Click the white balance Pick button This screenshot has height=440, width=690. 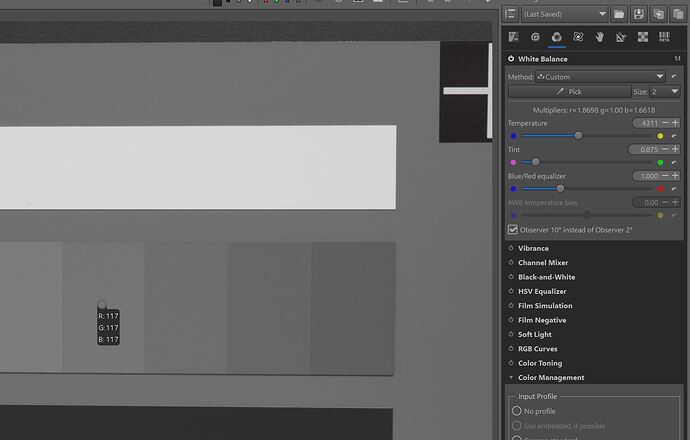coord(568,91)
